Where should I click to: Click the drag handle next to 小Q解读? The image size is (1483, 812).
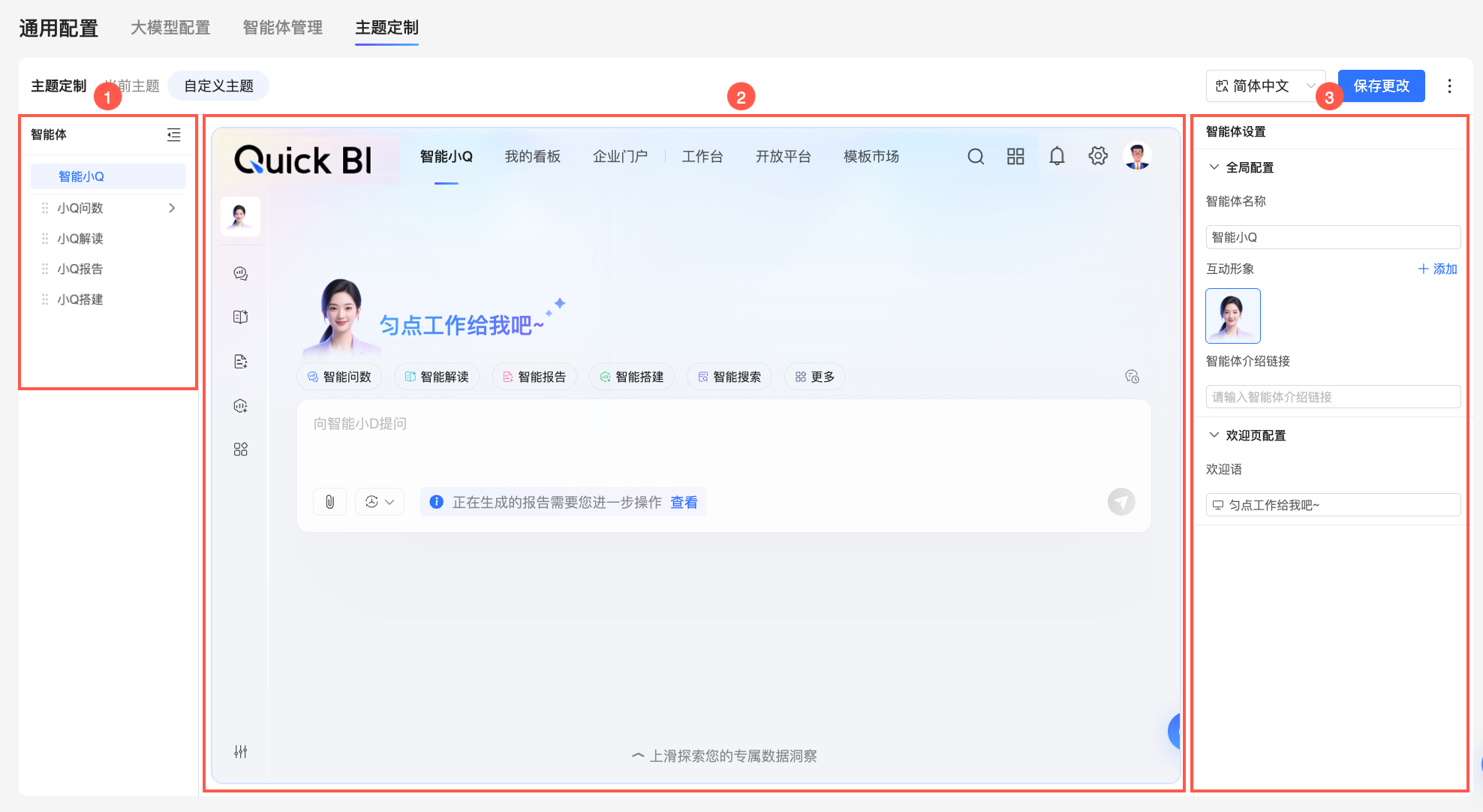click(x=45, y=239)
